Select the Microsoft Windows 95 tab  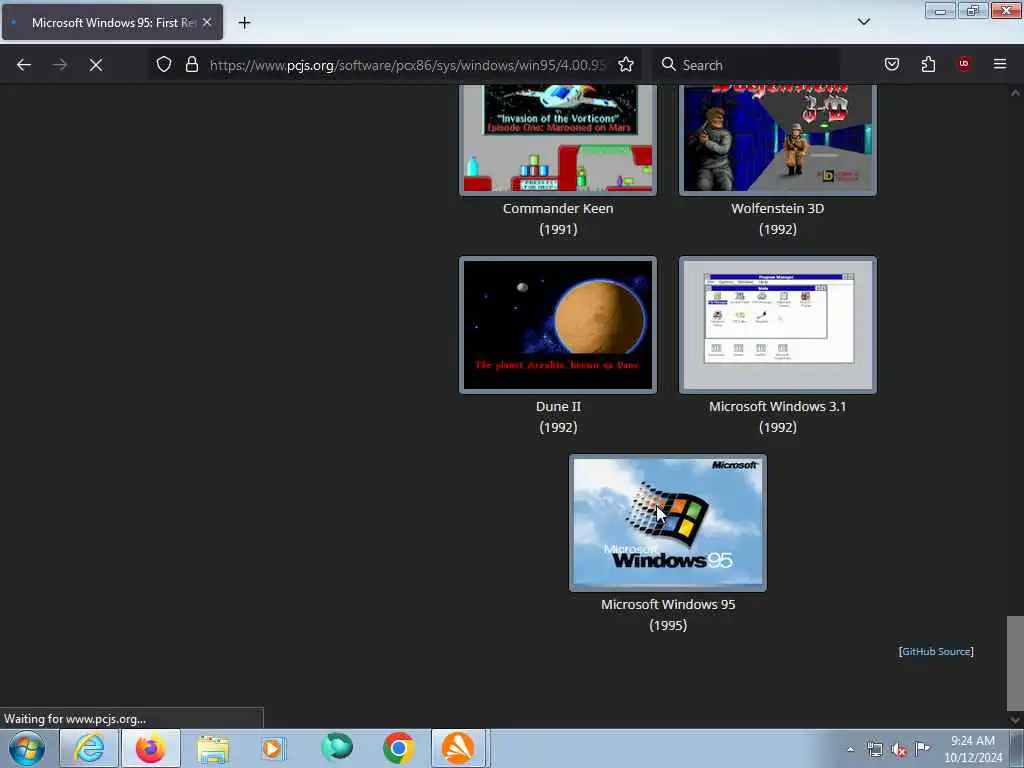tap(112, 22)
